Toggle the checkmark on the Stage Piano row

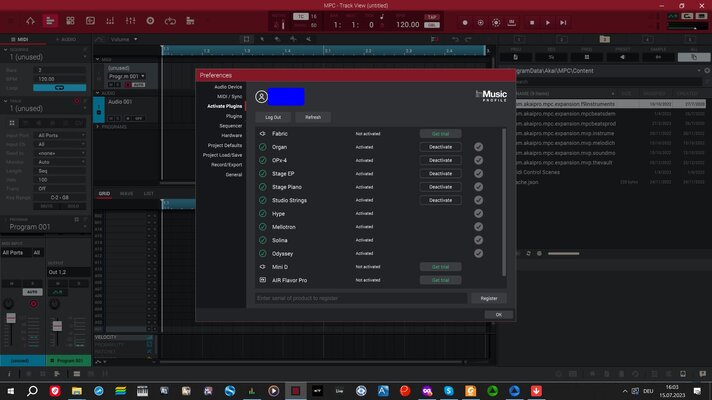[x=478, y=187]
